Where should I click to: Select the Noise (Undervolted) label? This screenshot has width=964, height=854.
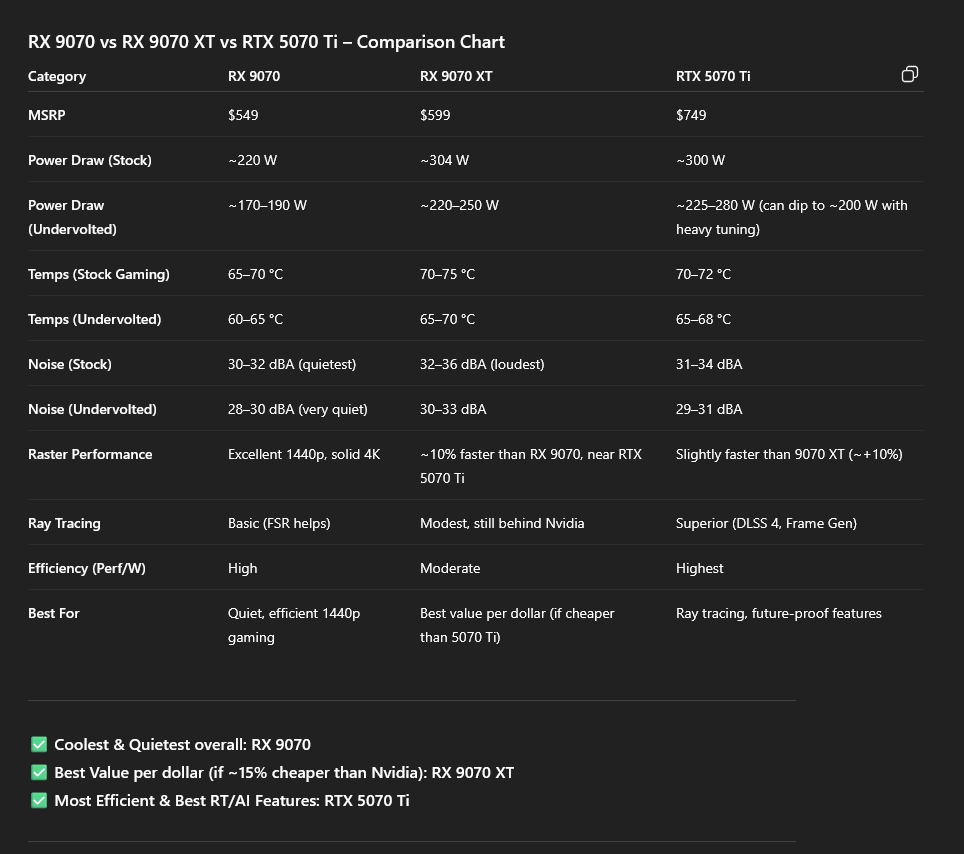pos(92,409)
